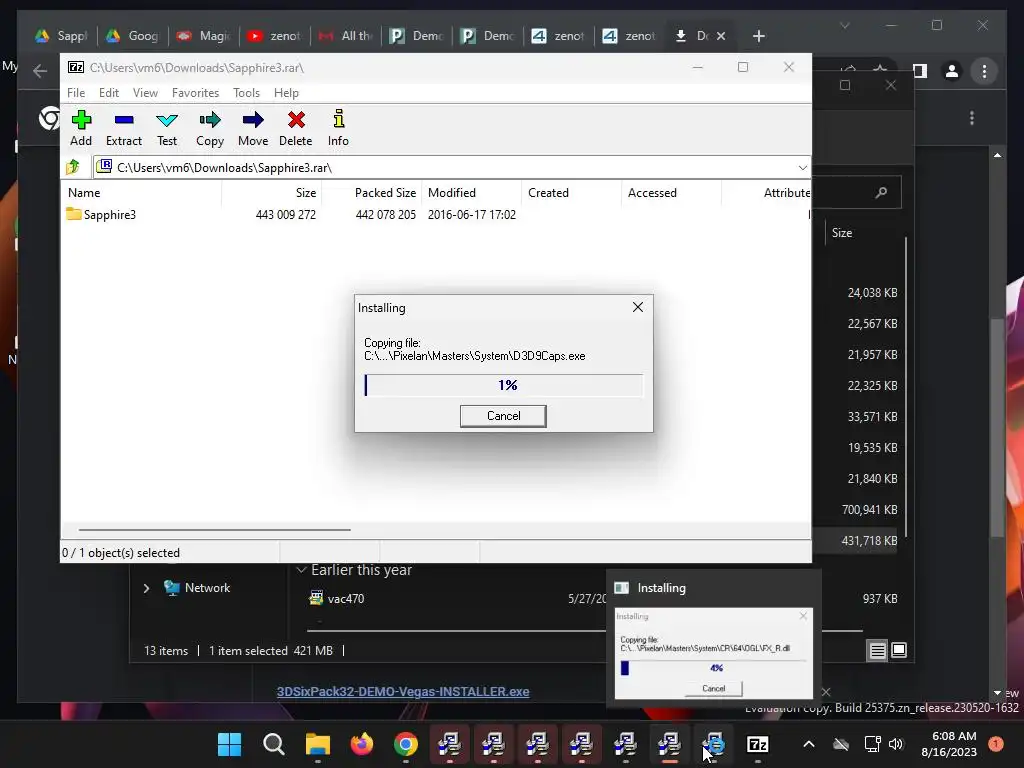Cancel the Installing dialog
Image resolution: width=1024 pixels, height=768 pixels.
coord(503,416)
